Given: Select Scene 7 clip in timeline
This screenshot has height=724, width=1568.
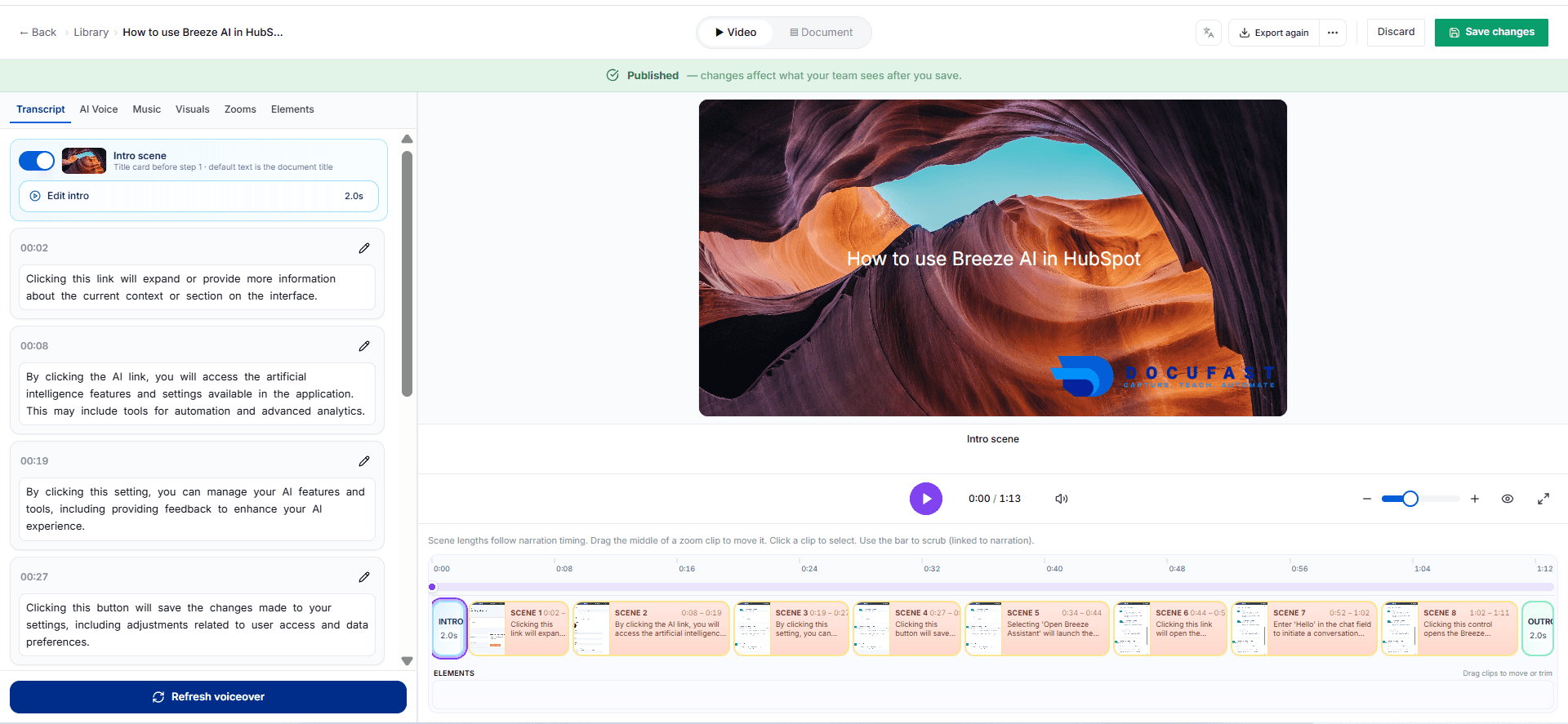Looking at the screenshot, I should point(1304,629).
